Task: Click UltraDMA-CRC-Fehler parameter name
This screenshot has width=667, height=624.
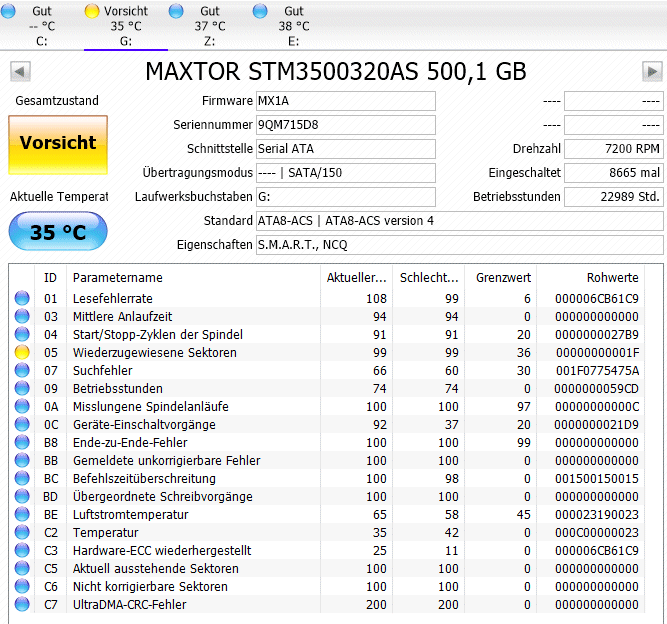Action: [x=129, y=604]
